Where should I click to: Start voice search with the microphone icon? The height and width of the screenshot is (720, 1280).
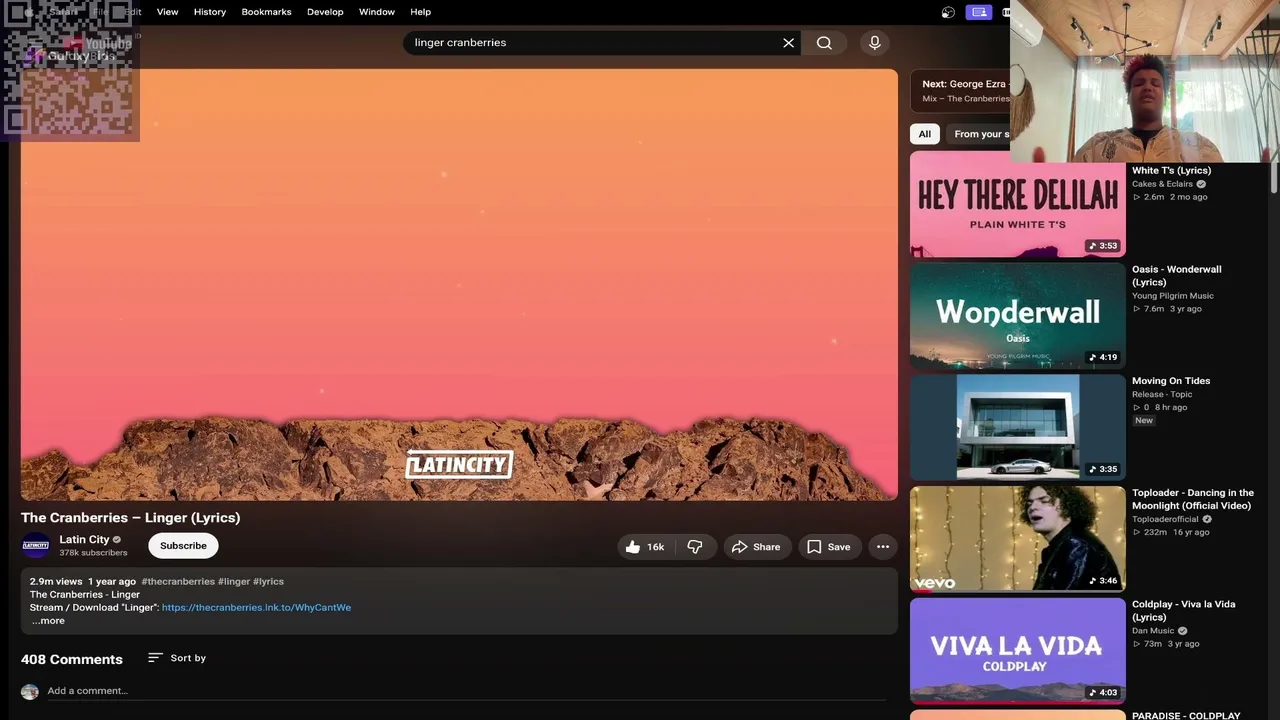[875, 43]
